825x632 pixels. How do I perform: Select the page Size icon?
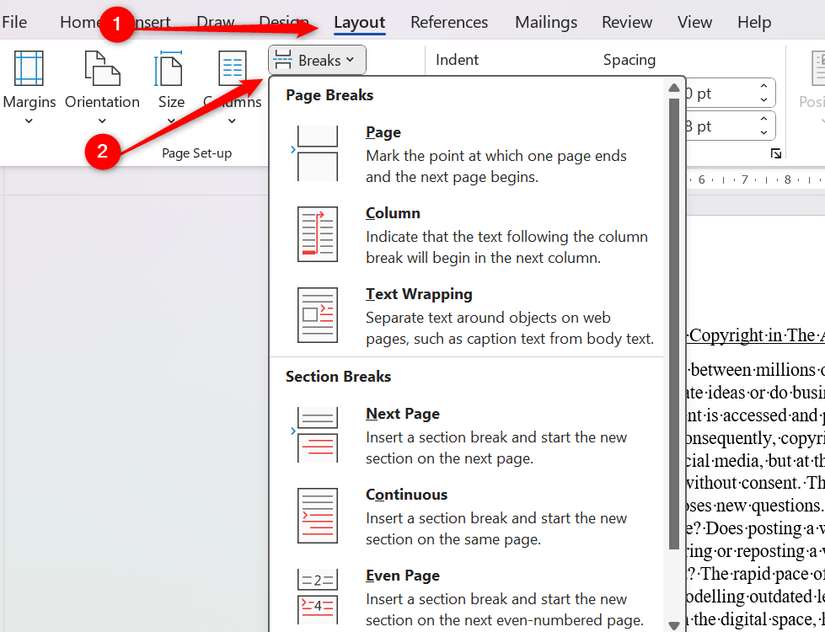click(170, 68)
